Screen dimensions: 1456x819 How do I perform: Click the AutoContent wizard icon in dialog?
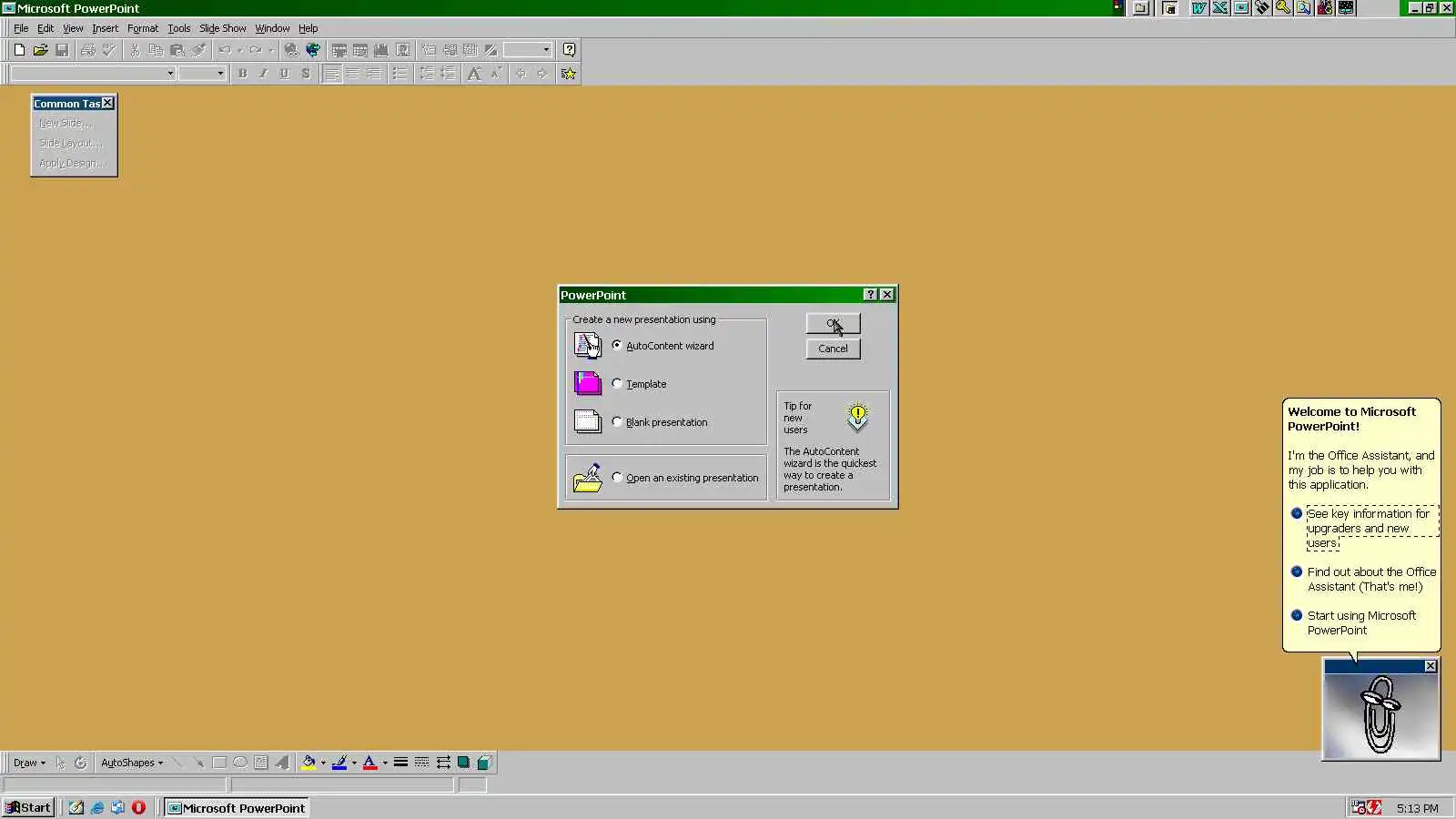[x=588, y=346]
